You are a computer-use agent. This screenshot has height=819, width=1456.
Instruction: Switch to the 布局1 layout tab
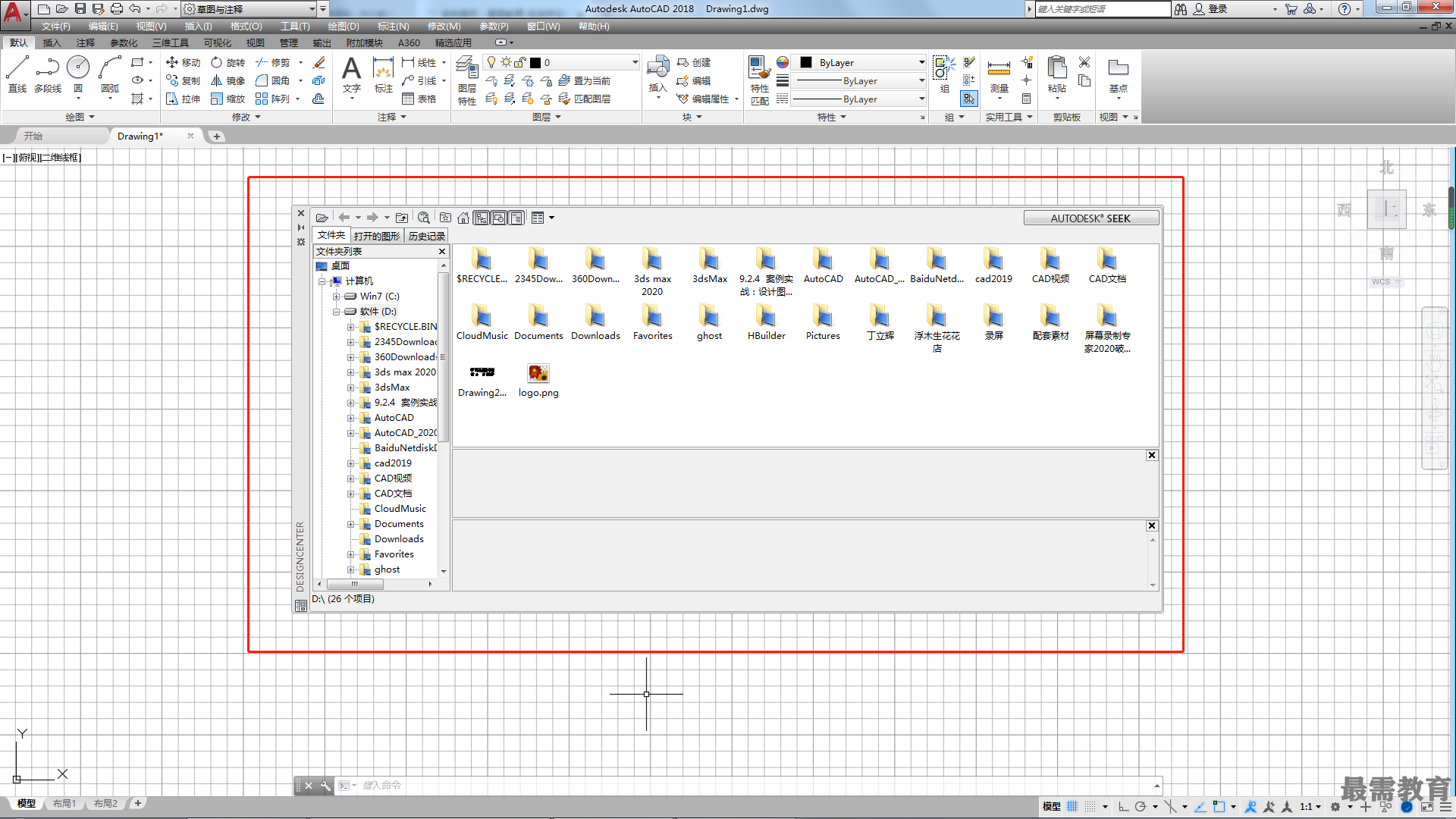click(x=64, y=803)
